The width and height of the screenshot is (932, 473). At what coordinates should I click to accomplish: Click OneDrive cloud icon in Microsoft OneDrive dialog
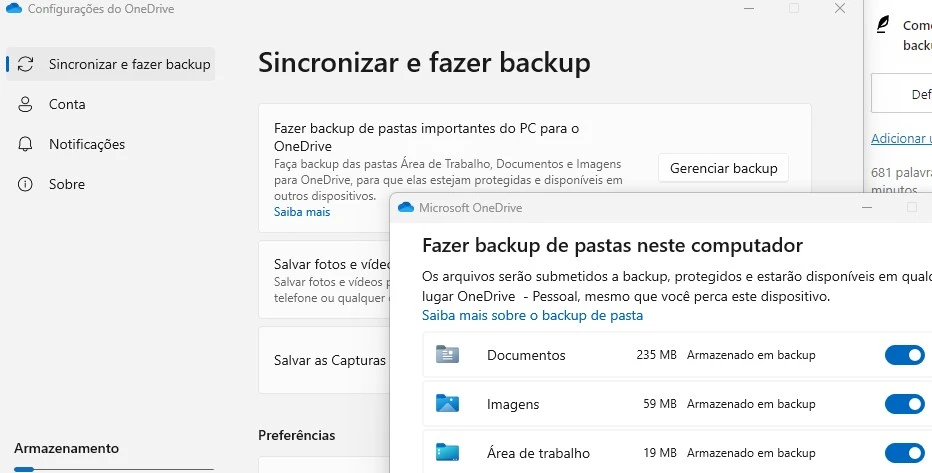click(406, 207)
